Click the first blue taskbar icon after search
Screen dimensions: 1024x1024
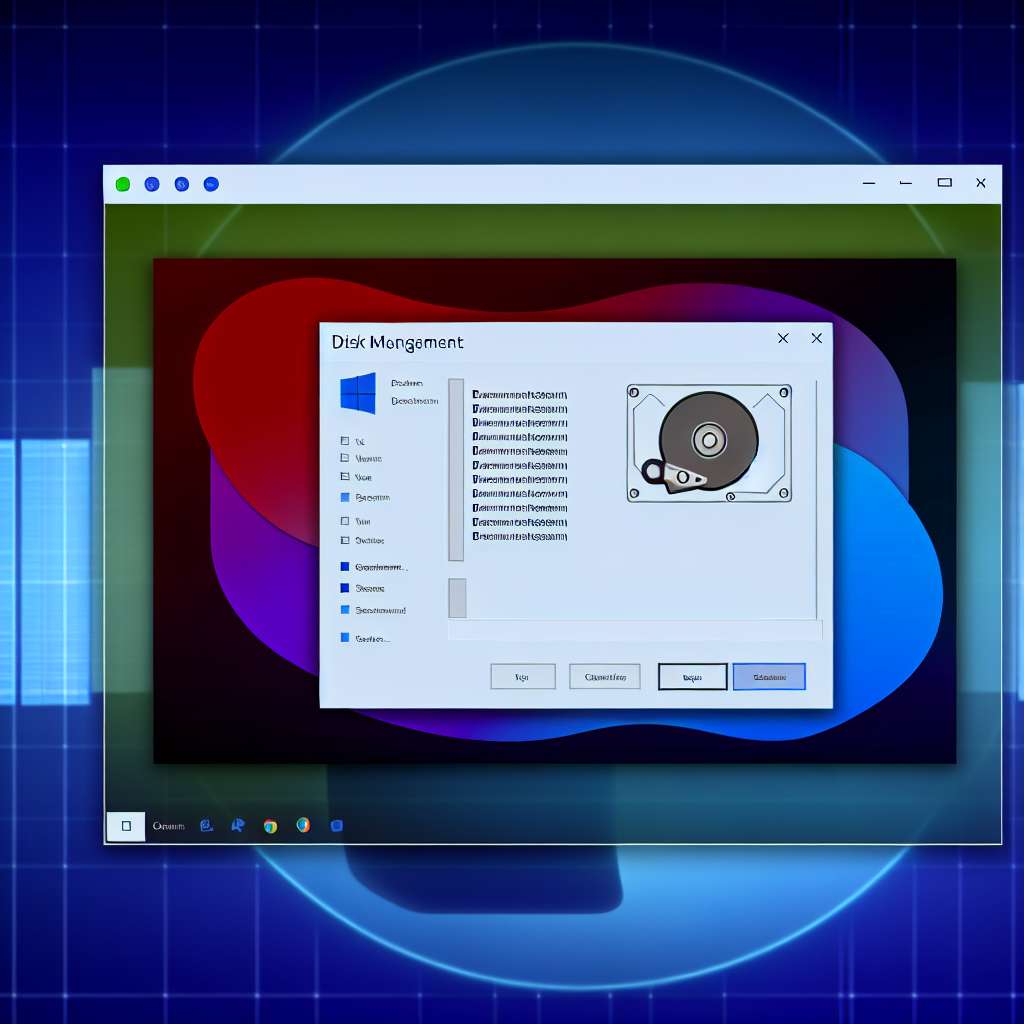click(x=206, y=826)
